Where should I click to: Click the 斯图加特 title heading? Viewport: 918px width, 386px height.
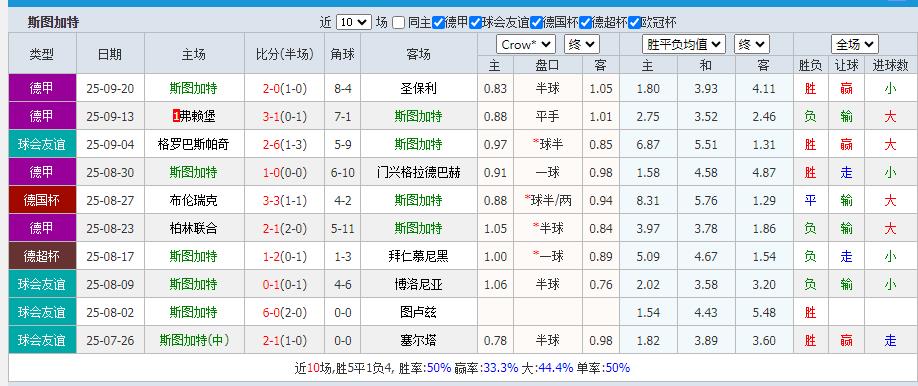[x=53, y=23]
